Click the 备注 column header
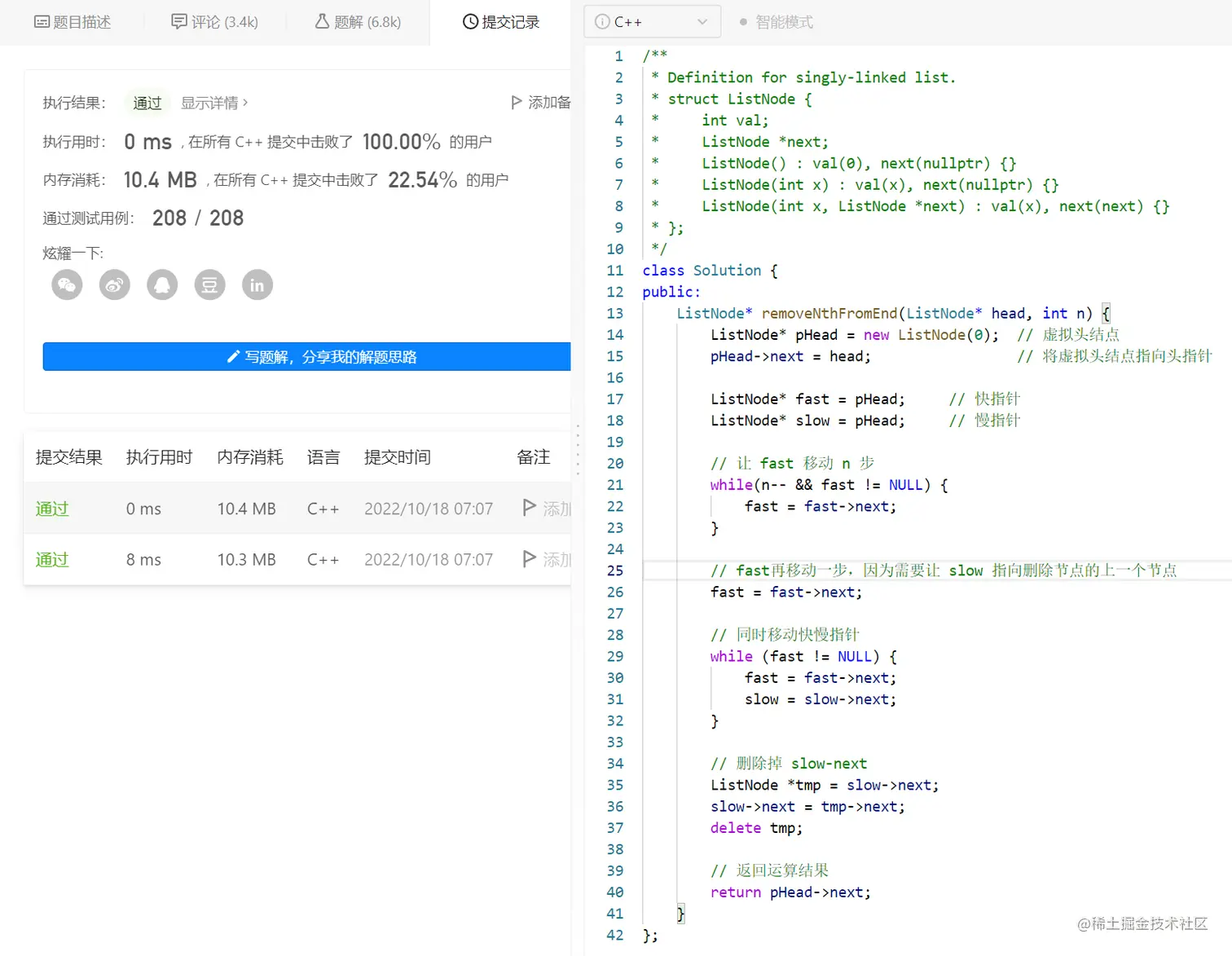1232x956 pixels. 534,457
